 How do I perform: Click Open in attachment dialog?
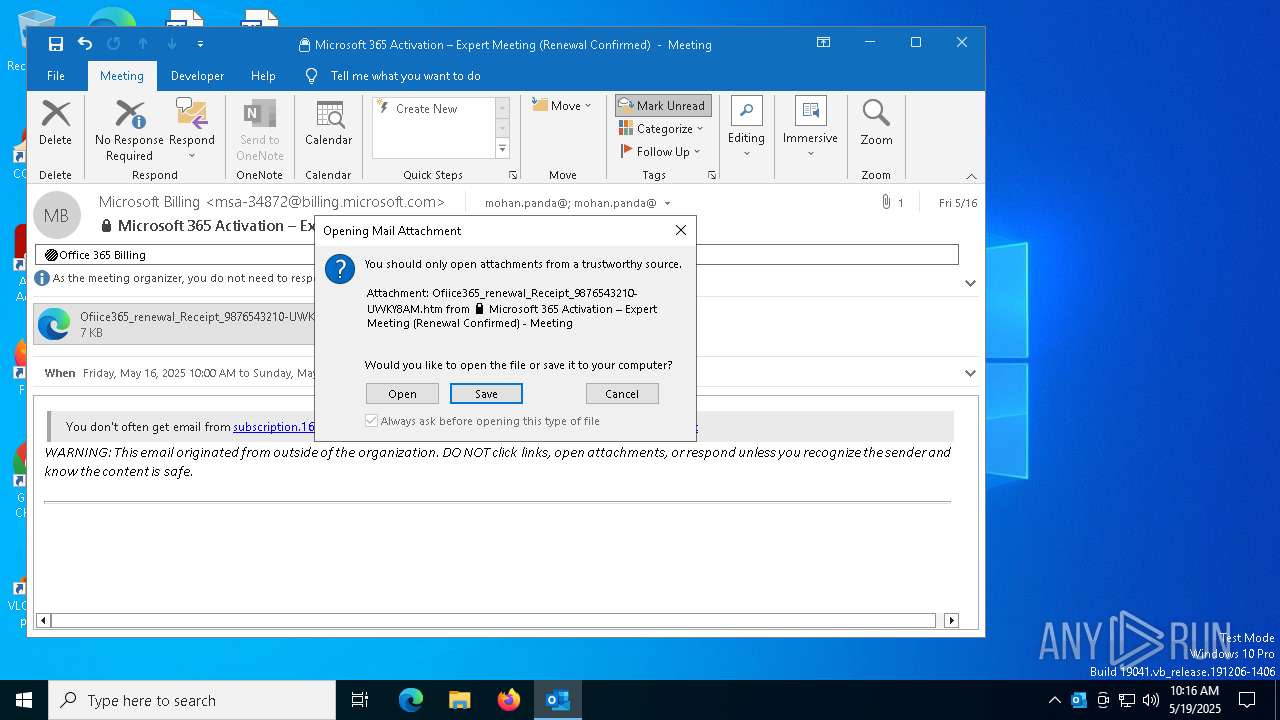click(402, 394)
